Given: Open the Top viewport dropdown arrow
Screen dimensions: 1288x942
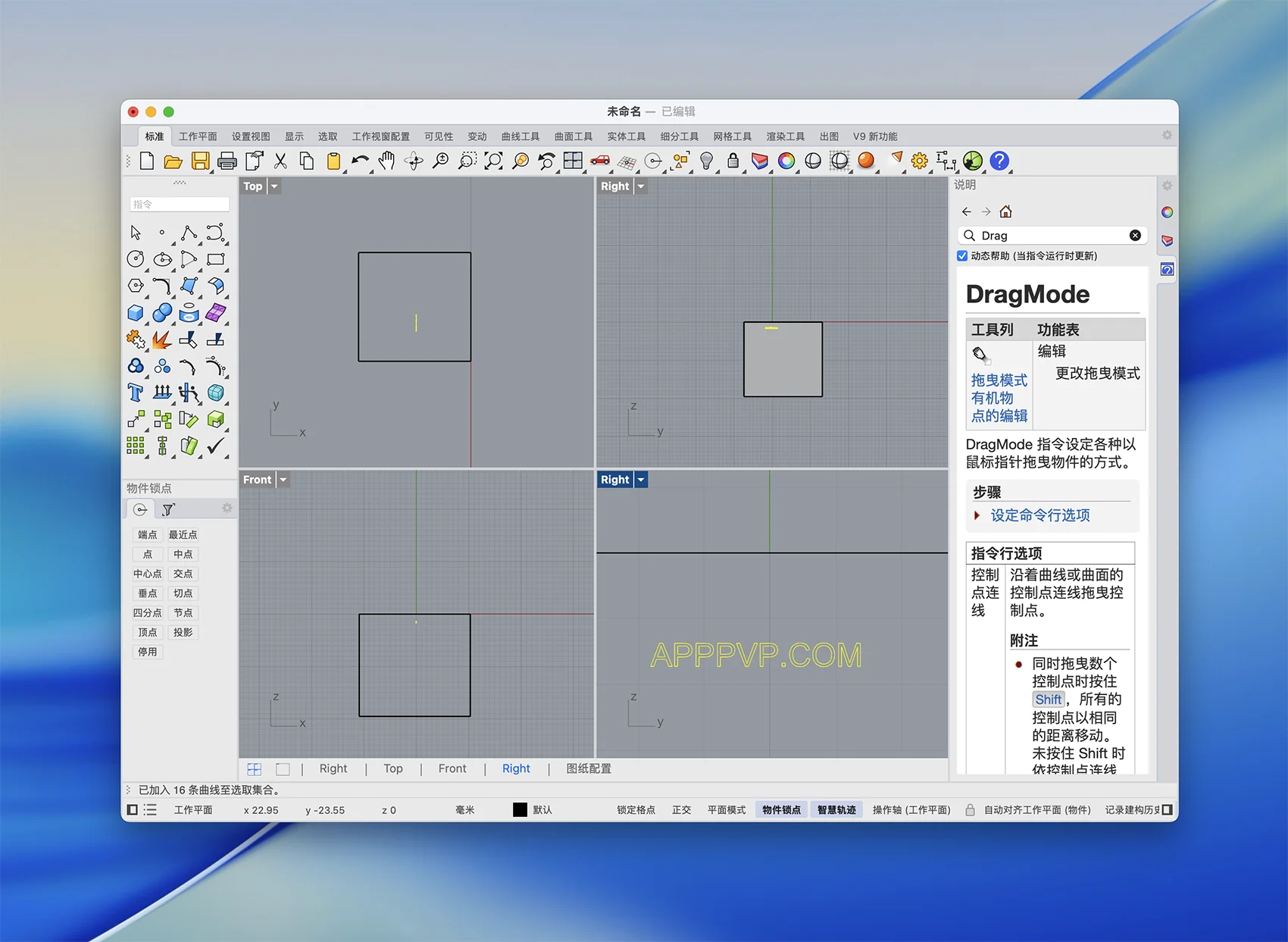Looking at the screenshot, I should coord(274,186).
